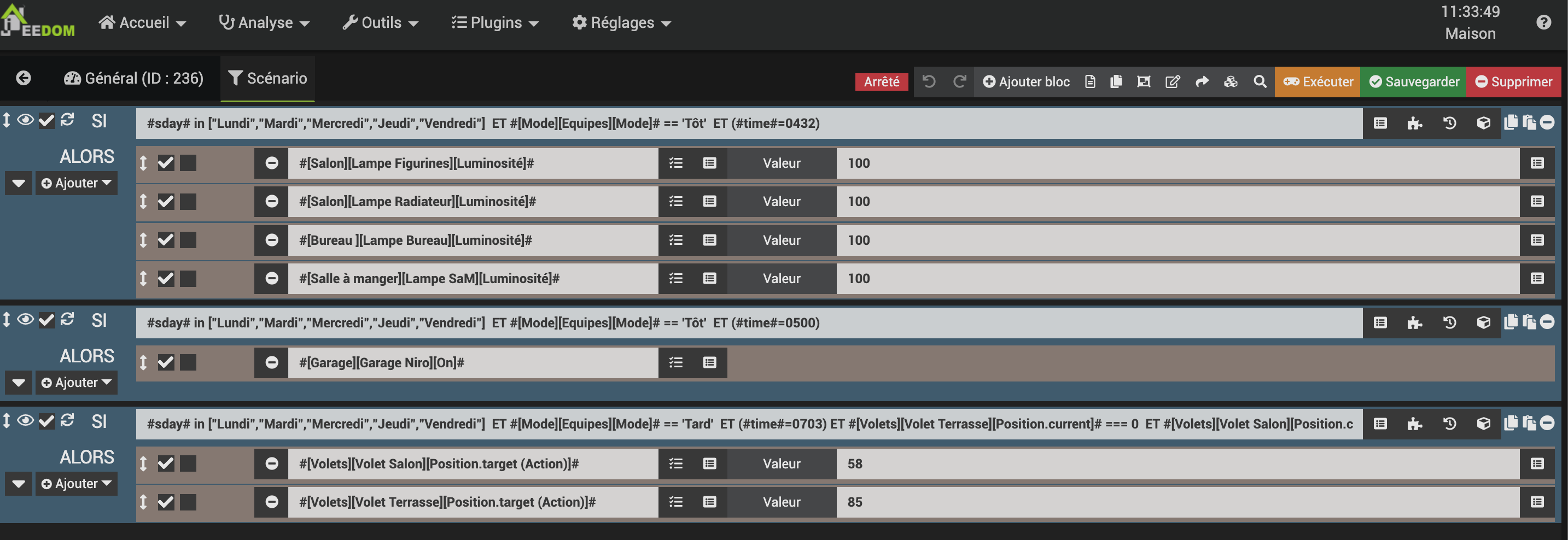Click the green Sauvegarder button
Viewport: 1568px width, 540px height.
point(1414,81)
